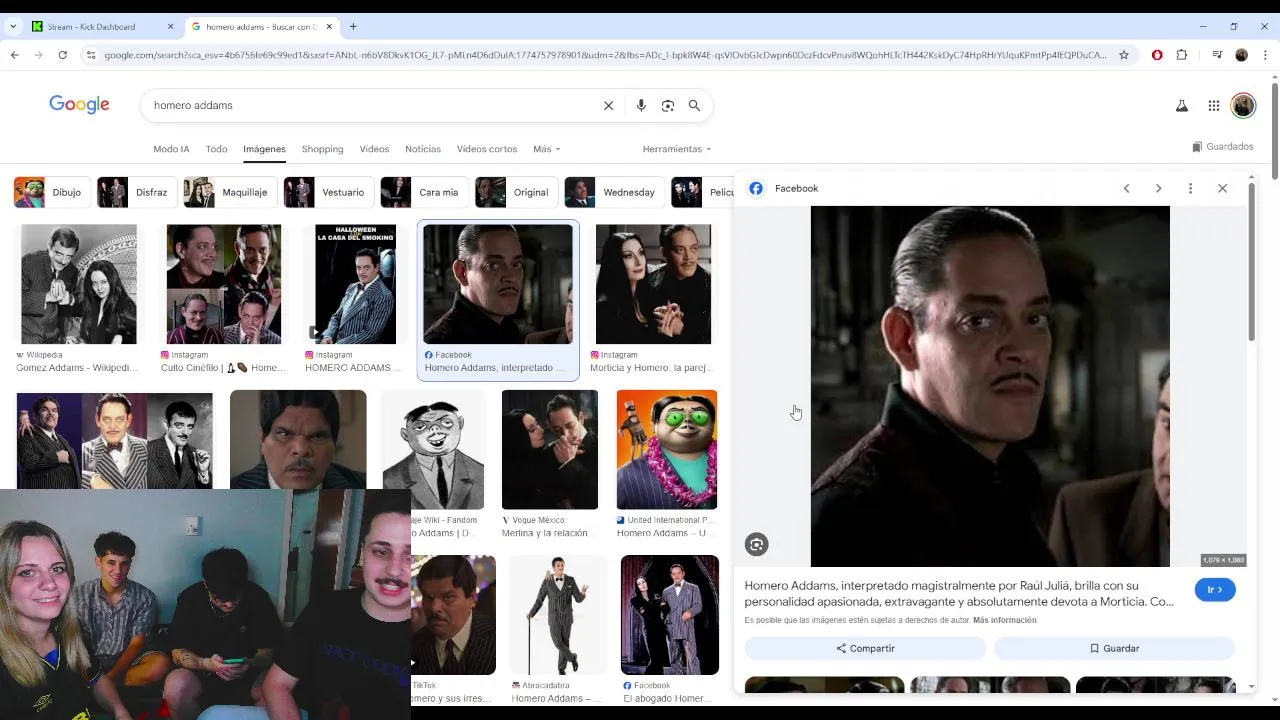Filter images by the Cara mía chip
This screenshot has width=1280, height=720.
click(x=424, y=192)
